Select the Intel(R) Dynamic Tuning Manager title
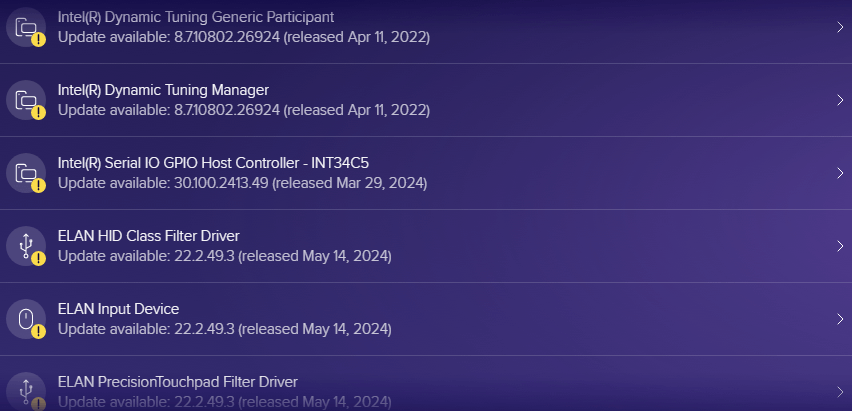852x411 pixels. pyautogui.click(x=163, y=90)
